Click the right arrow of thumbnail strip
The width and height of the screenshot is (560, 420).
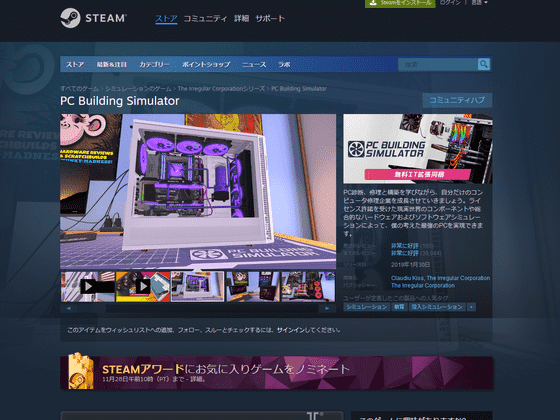327,308
